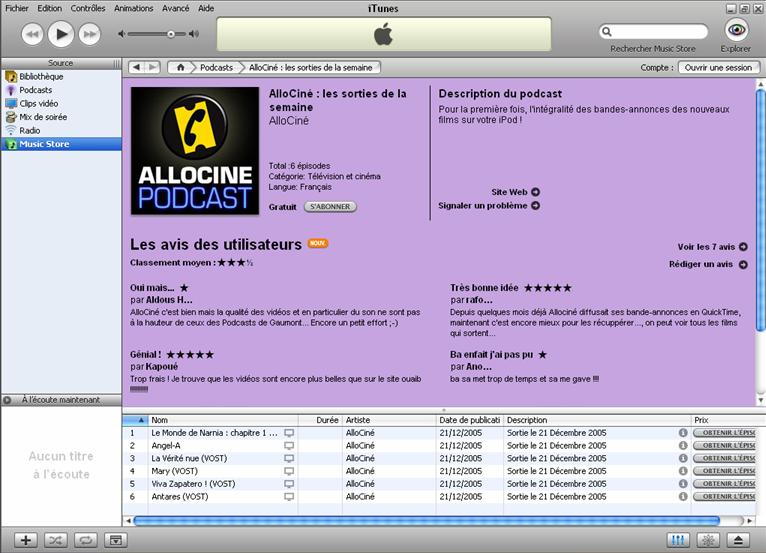The image size is (766, 553).
Task: Click the sort arrow column header
Action: (x=135, y=420)
